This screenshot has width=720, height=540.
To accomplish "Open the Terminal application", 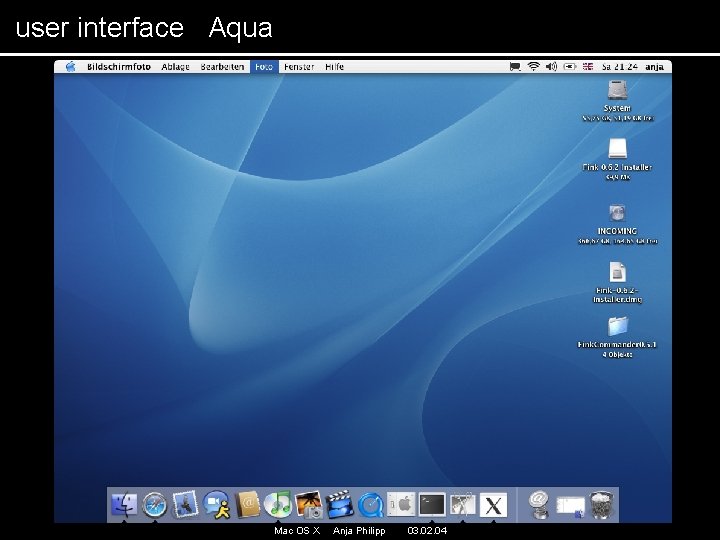I will [x=432, y=504].
